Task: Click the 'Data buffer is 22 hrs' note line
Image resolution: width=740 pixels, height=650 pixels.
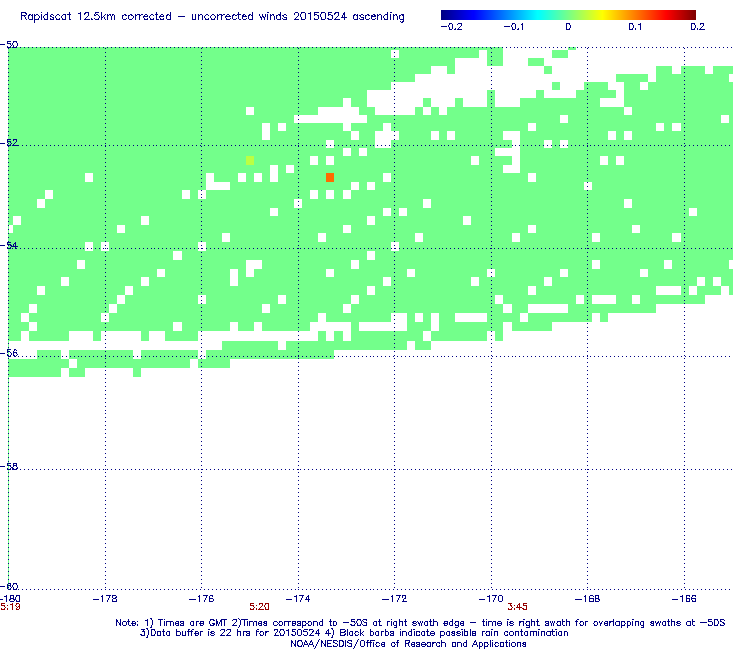Action: [x=354, y=633]
